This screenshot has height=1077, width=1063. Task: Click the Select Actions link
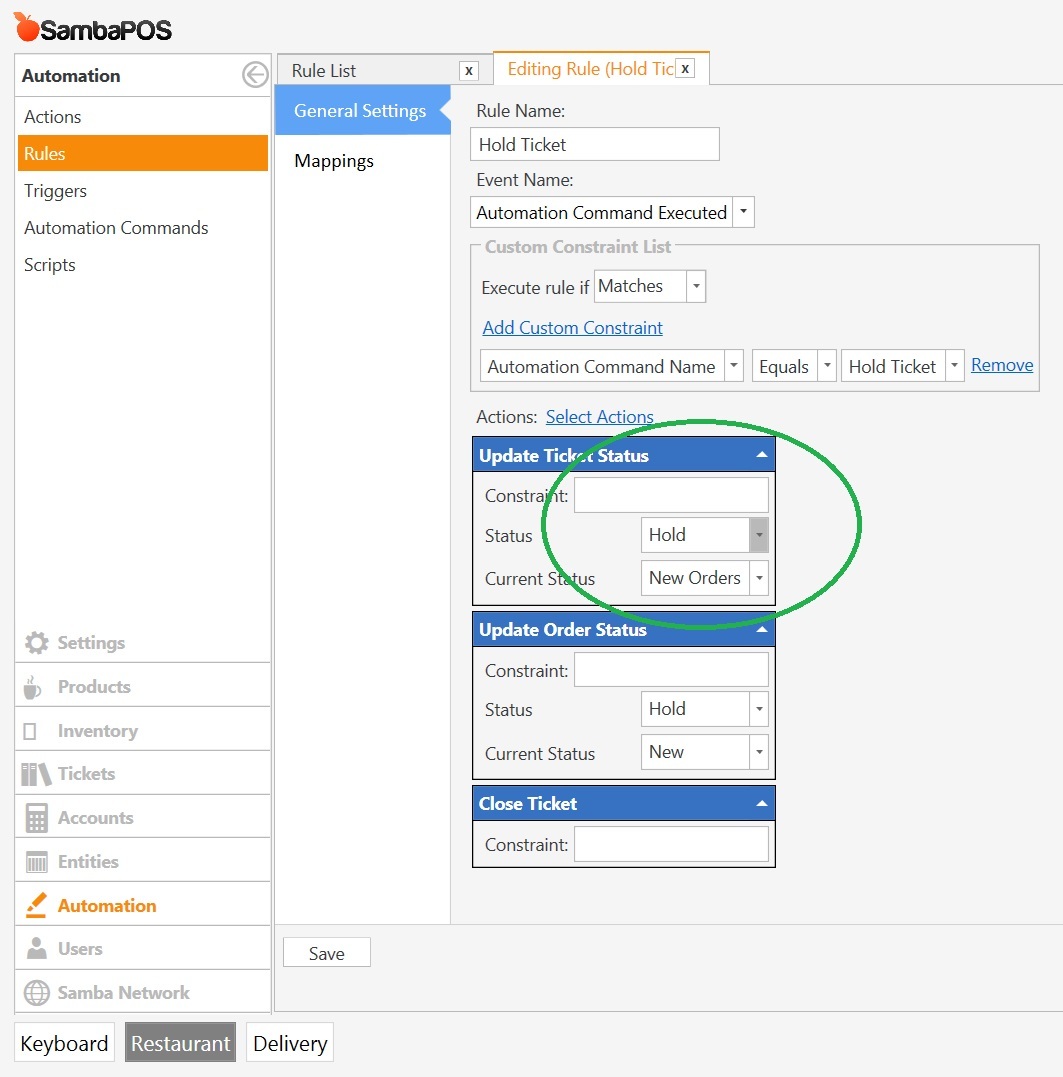(x=599, y=416)
